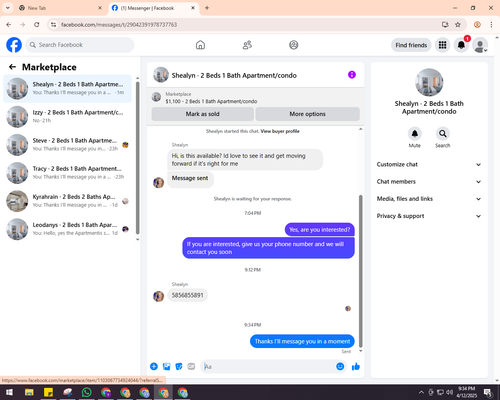Choose a sticker from the composer
This screenshot has height=400, width=500.
point(179,367)
